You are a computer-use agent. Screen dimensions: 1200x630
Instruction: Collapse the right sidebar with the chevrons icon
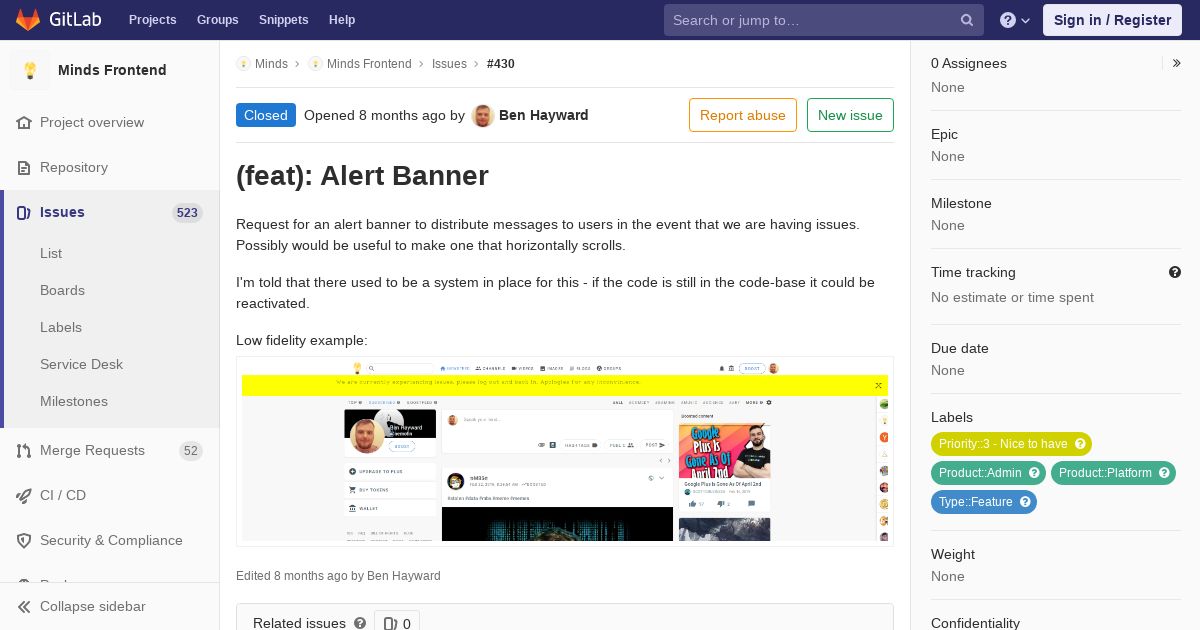click(x=1177, y=63)
